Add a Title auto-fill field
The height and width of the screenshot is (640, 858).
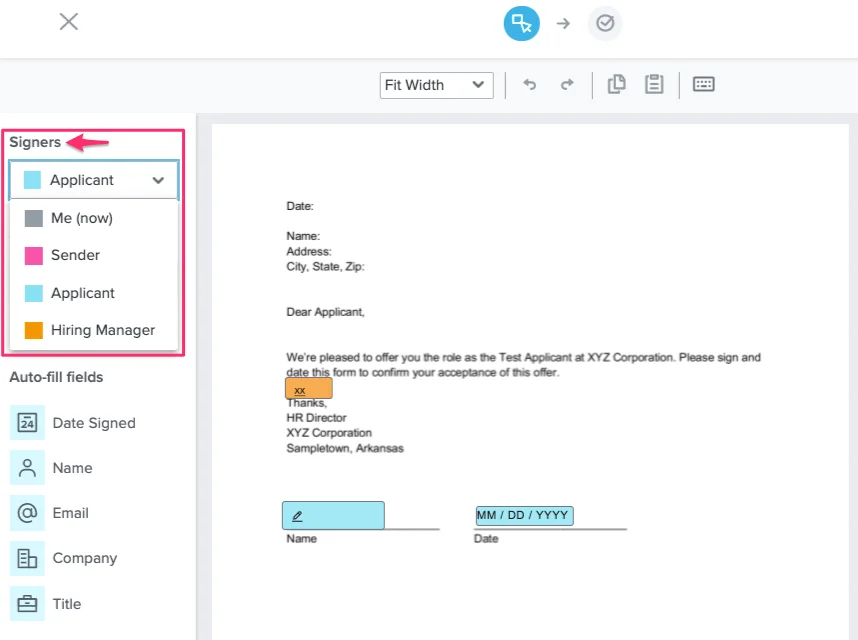pos(27,604)
